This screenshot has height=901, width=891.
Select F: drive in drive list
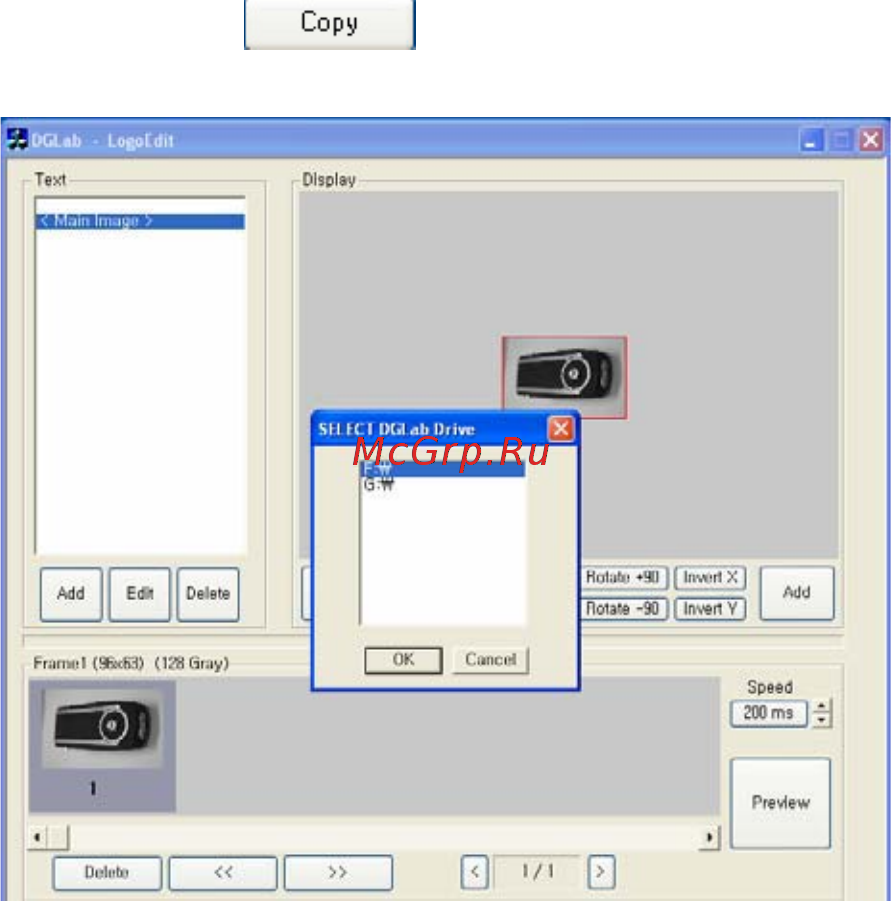click(442, 469)
